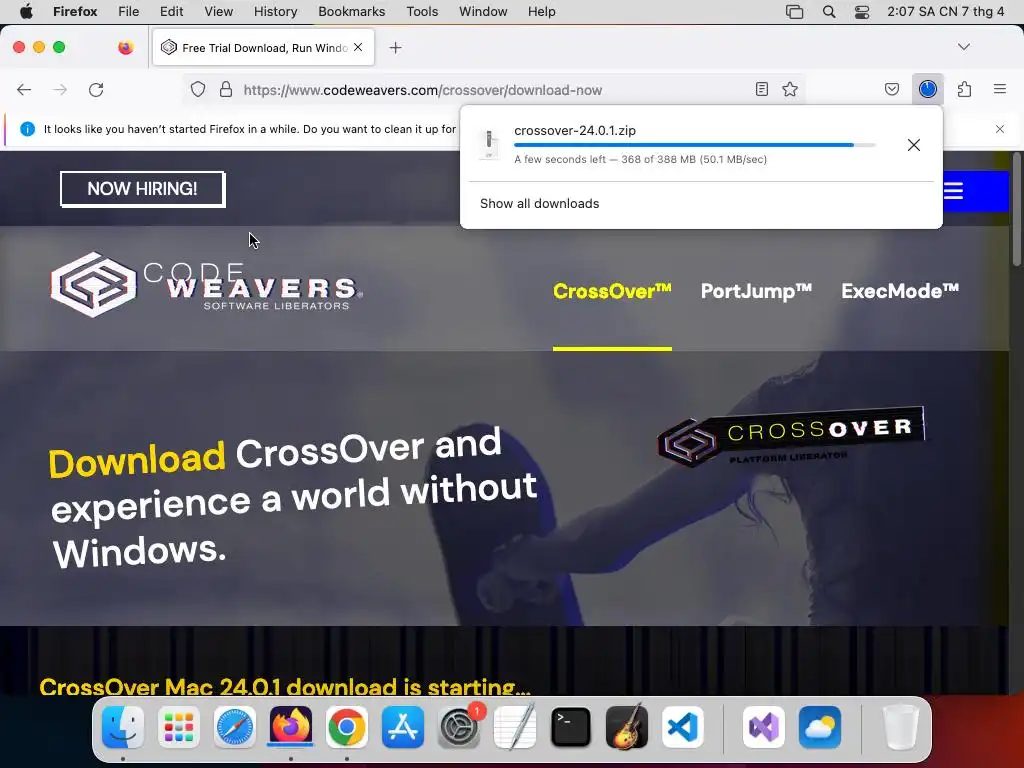
Task: Dismiss the Firefox refresh notification bar
Action: [x=1000, y=129]
